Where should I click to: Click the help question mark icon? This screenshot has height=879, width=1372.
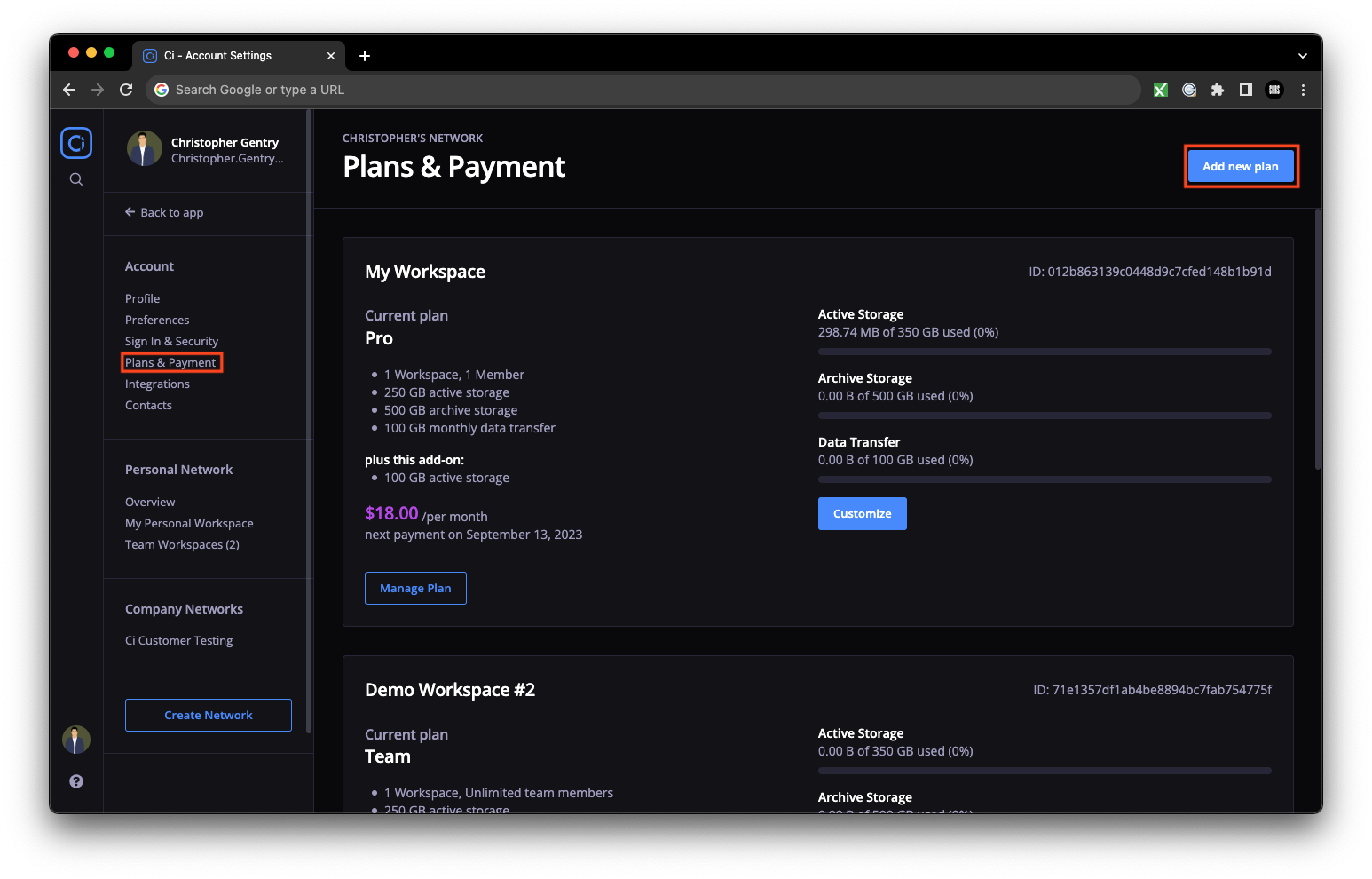coord(76,781)
